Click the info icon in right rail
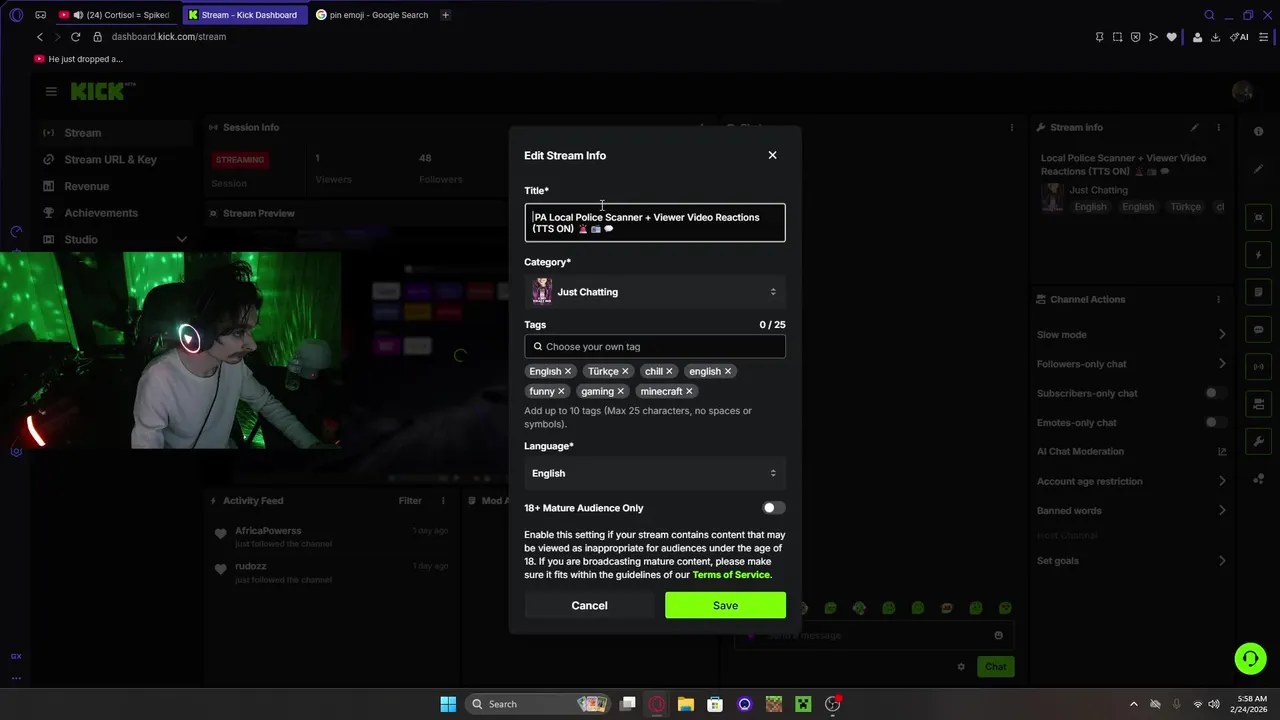The image size is (1280, 720). [x=1259, y=132]
